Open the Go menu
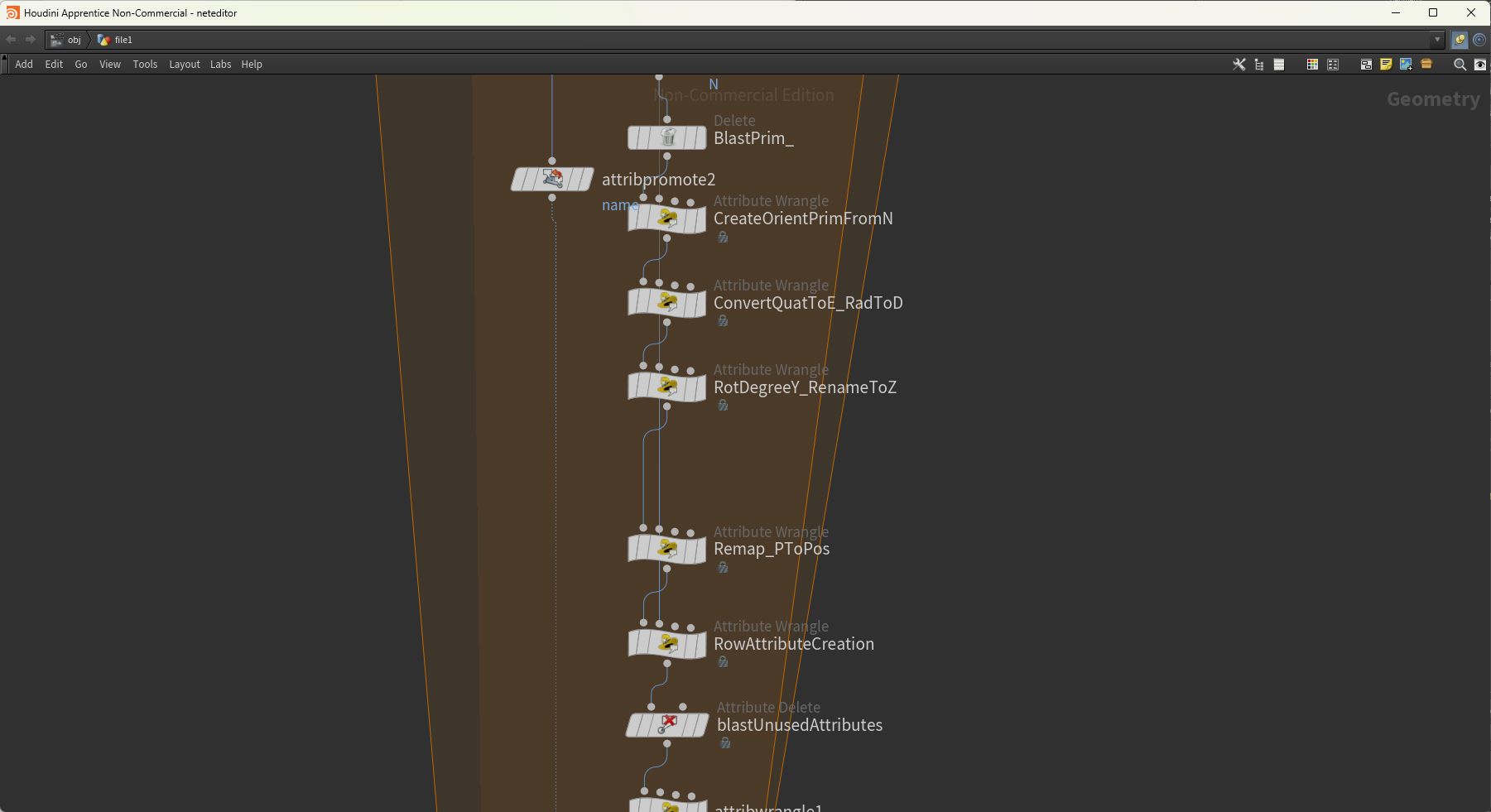 click(x=81, y=65)
